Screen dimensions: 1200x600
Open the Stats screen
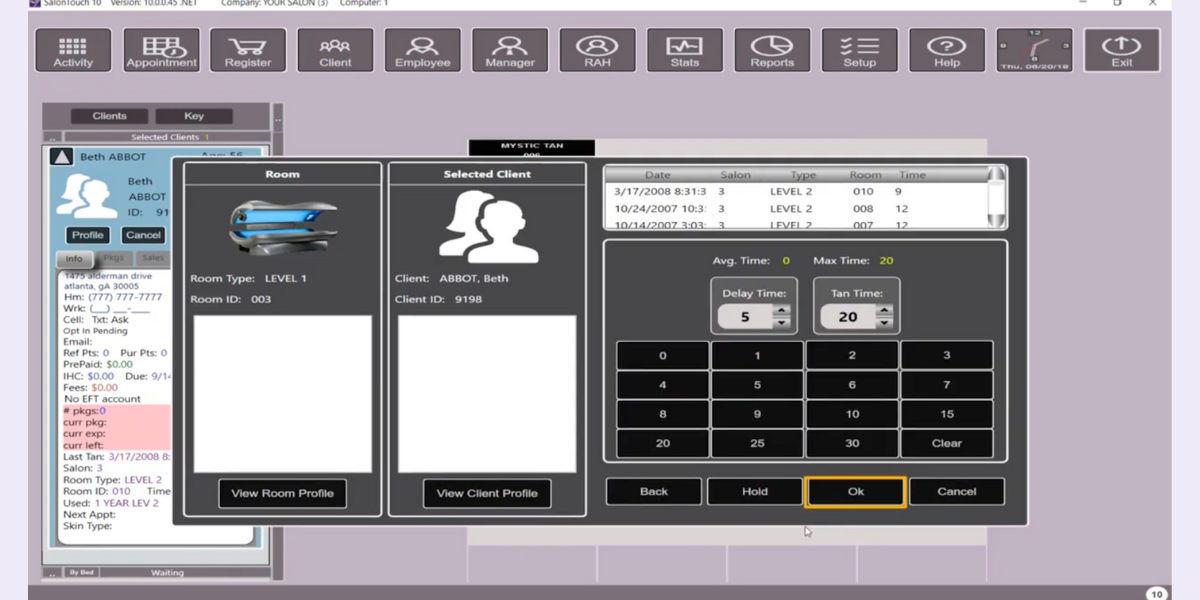click(684, 49)
